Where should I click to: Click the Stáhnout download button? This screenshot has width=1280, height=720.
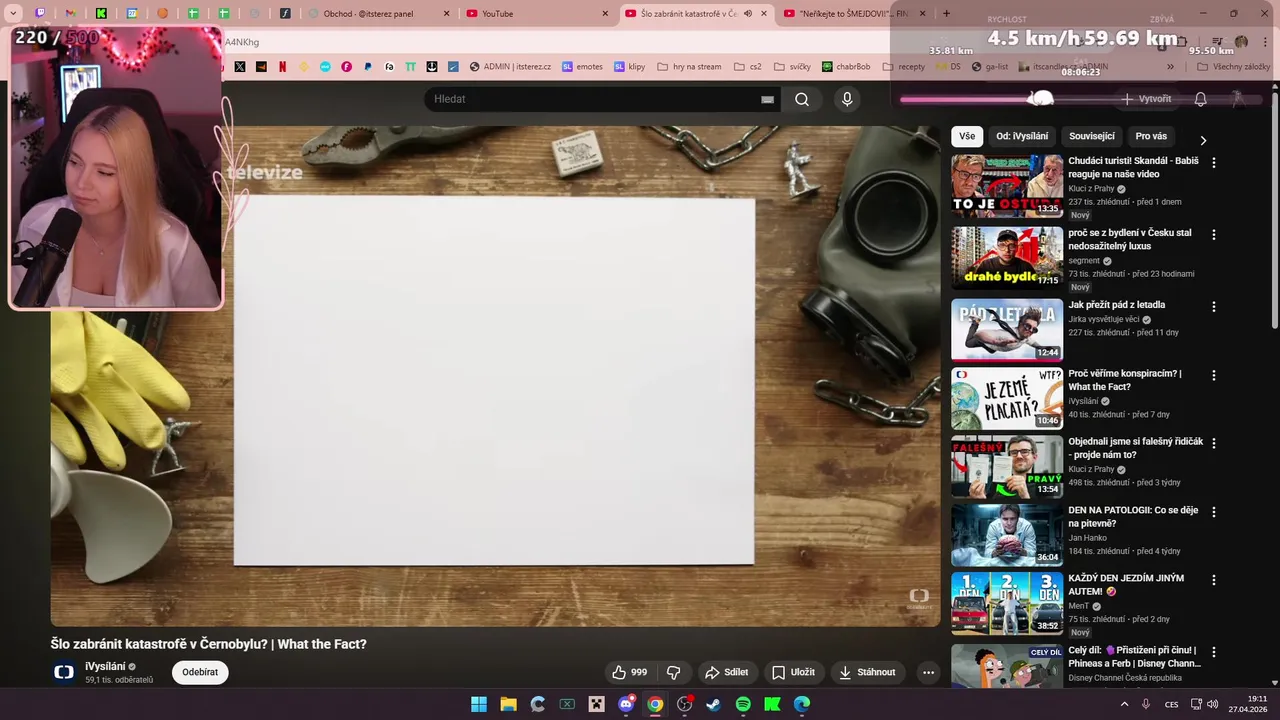(x=867, y=672)
